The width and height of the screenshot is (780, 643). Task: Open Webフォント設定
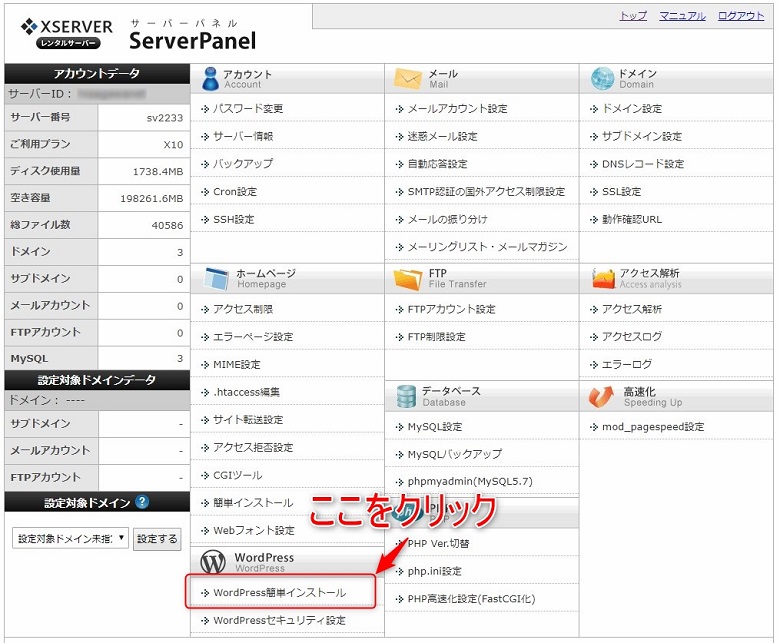(254, 531)
